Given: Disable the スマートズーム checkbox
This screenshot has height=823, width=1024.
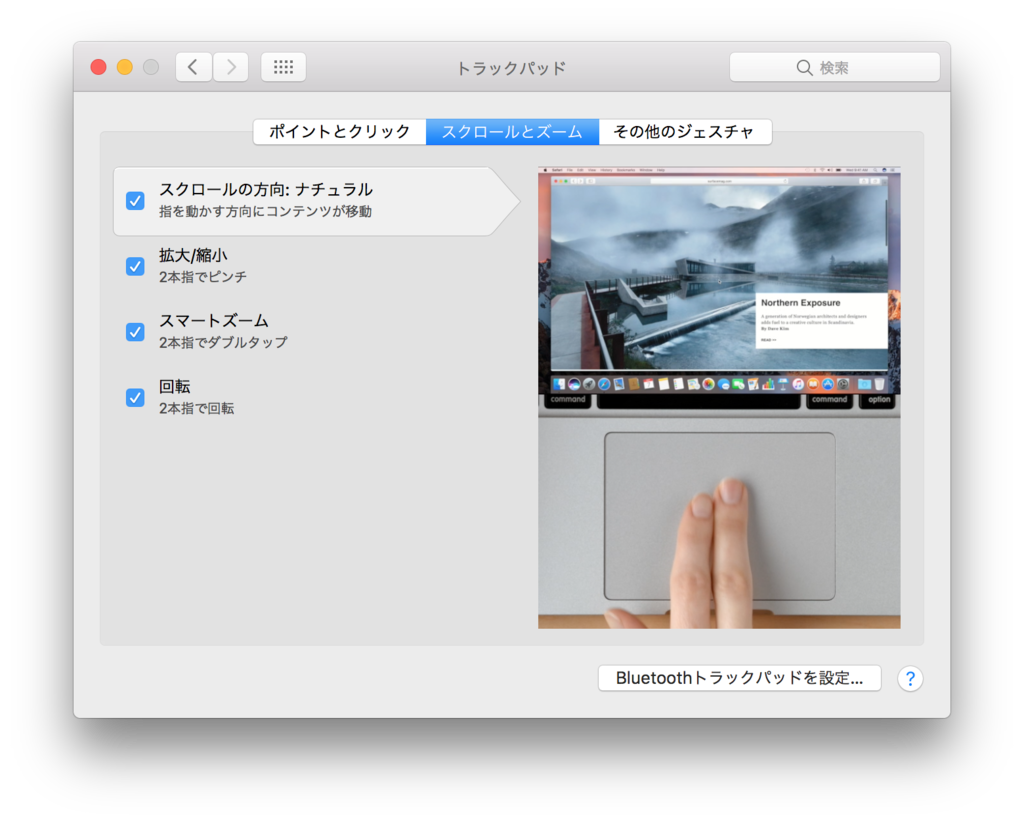Looking at the screenshot, I should pos(135,332).
